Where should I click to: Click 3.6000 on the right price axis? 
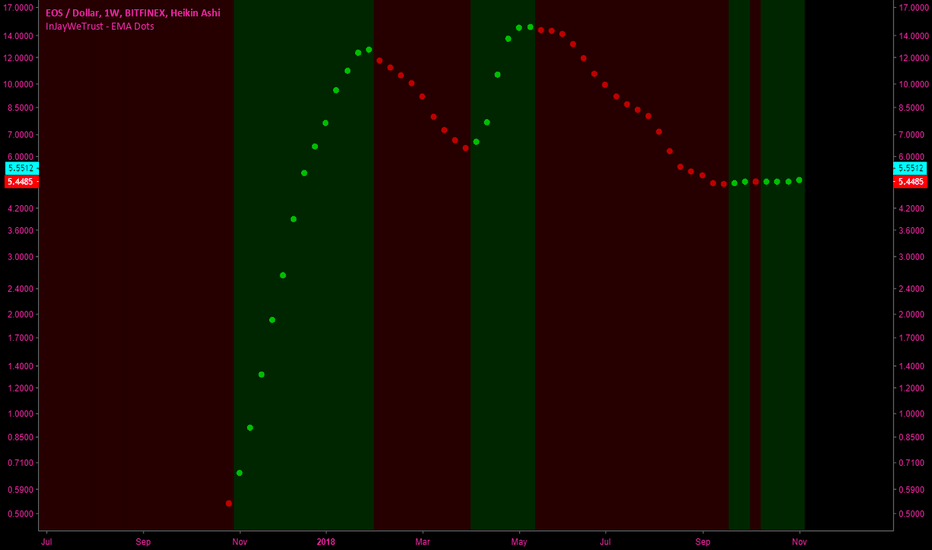point(912,230)
